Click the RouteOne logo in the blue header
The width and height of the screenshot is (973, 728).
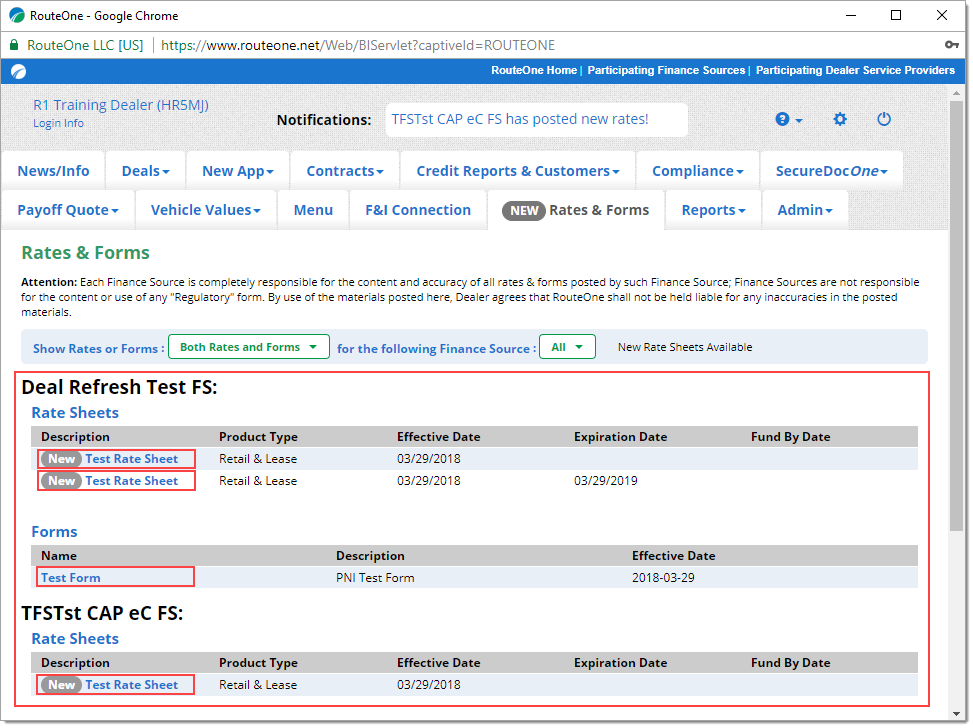19,71
